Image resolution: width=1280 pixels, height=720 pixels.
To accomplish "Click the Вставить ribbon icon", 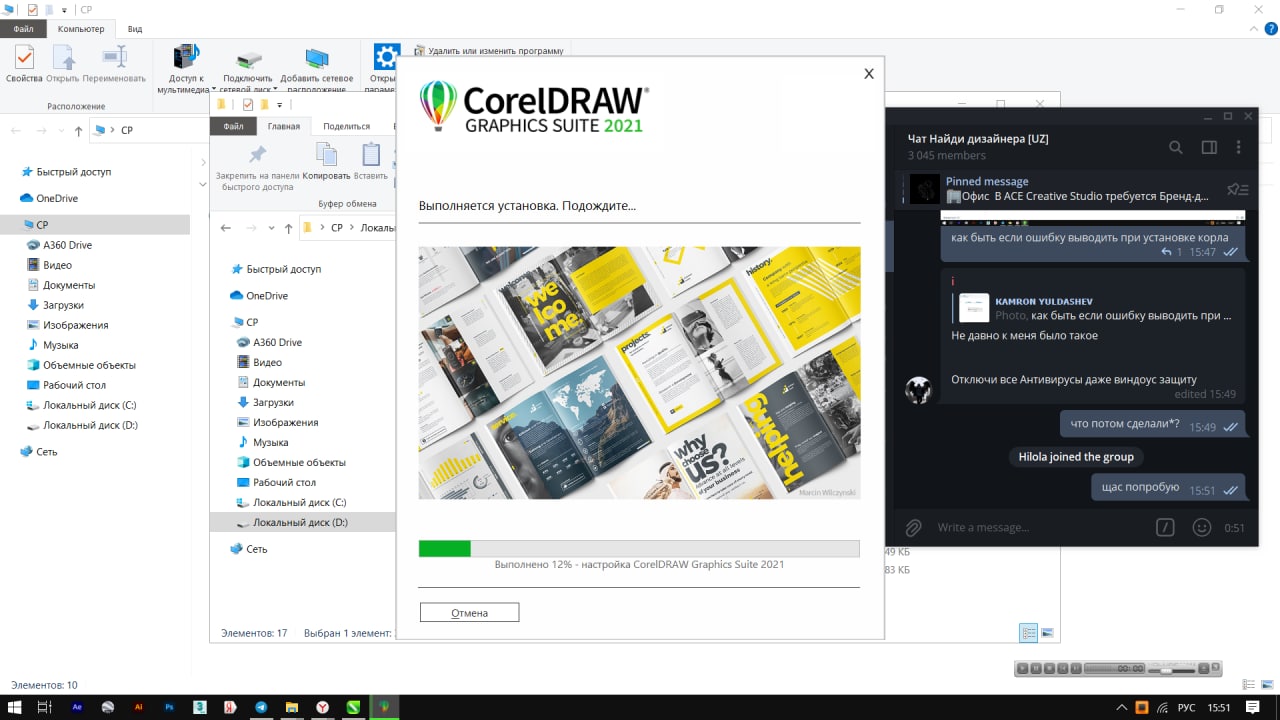I will [371, 162].
